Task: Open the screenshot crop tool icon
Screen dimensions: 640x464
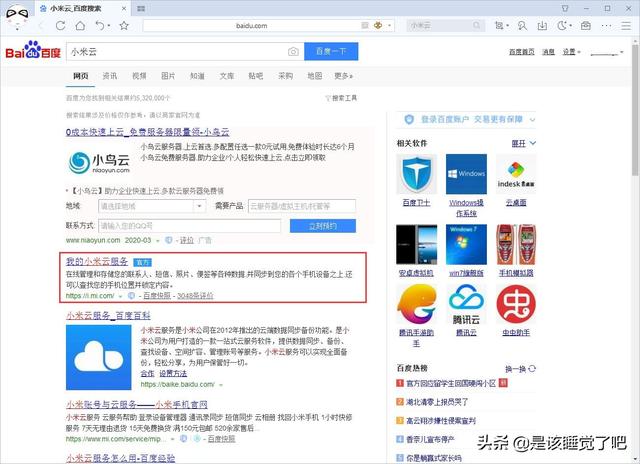Action: (x=499, y=26)
